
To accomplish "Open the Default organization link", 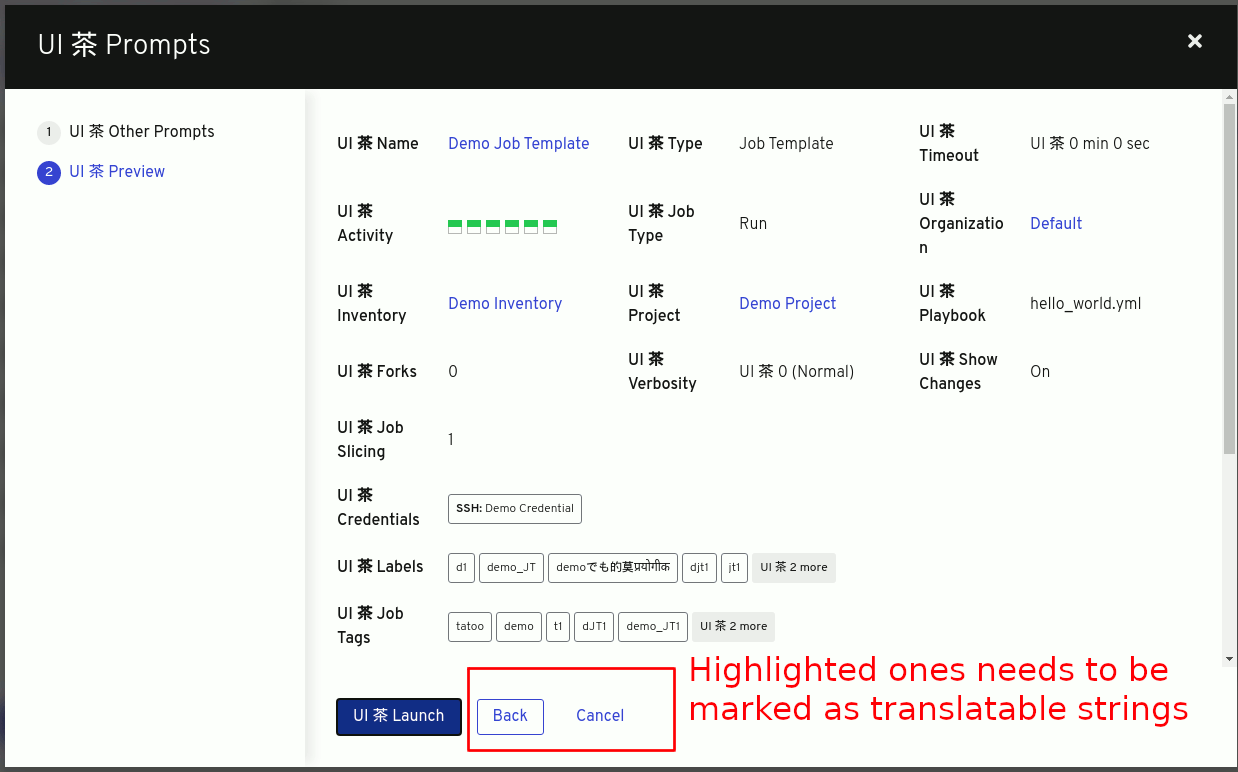I will (1056, 223).
